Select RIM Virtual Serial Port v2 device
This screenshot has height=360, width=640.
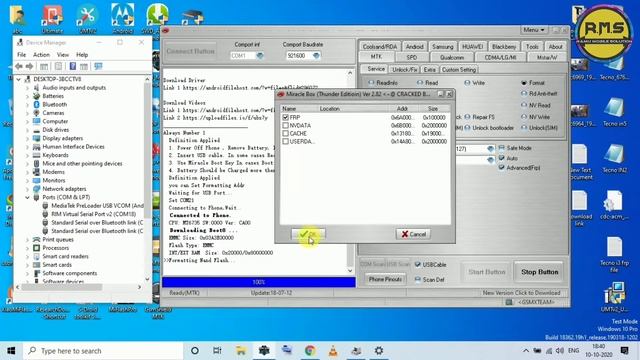[x=94, y=214]
